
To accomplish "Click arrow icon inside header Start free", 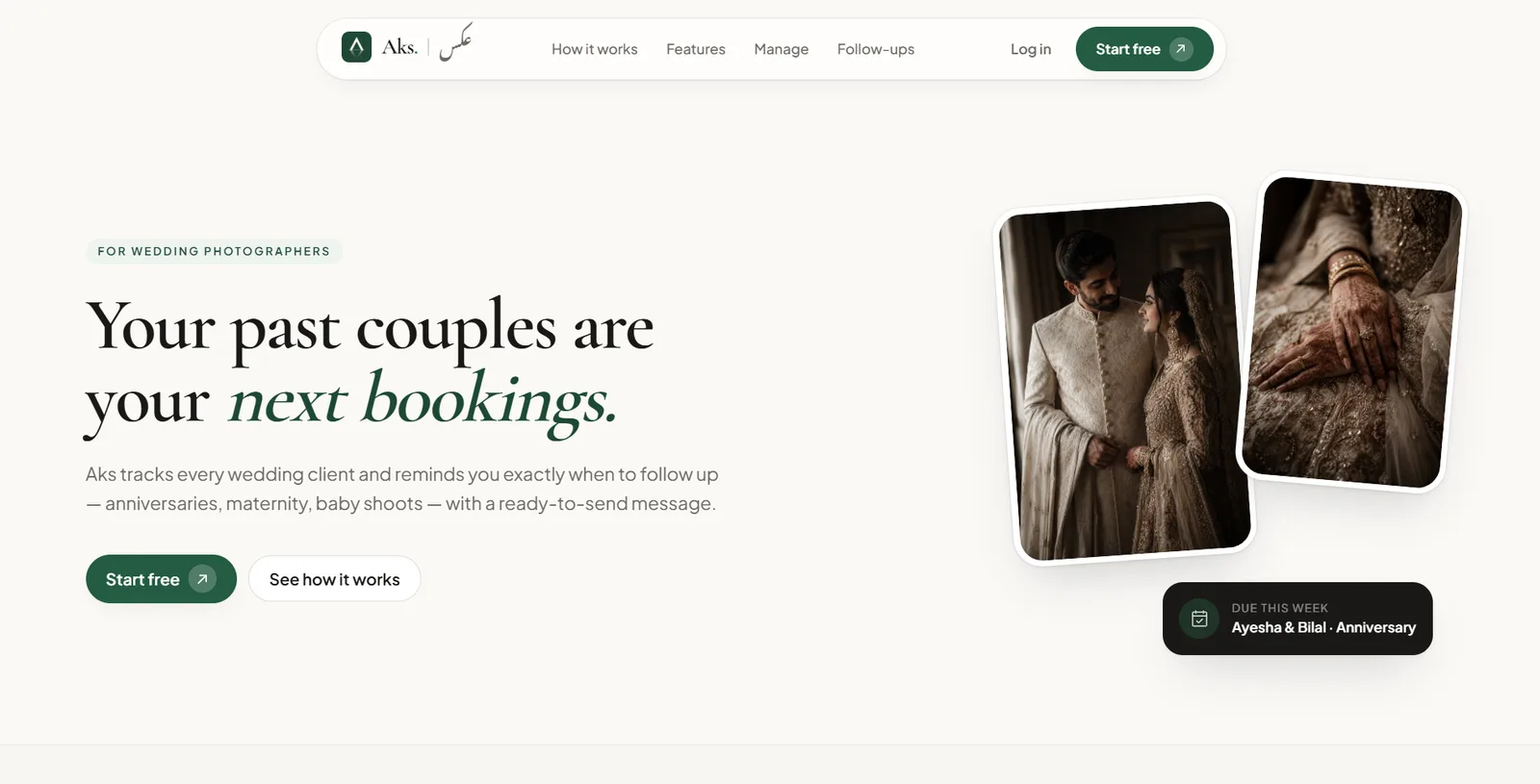I will point(1181,49).
